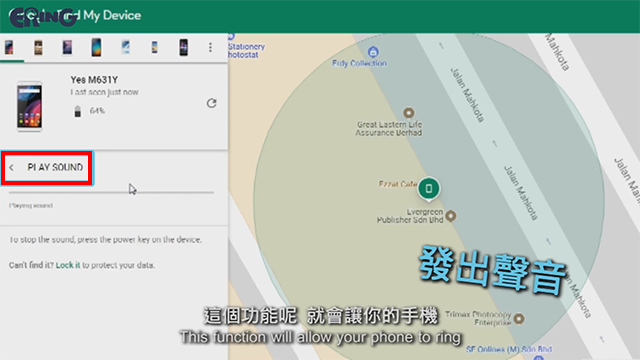Select the fifth device icon in list
Screen dimensions: 640x360
click(x=126, y=47)
